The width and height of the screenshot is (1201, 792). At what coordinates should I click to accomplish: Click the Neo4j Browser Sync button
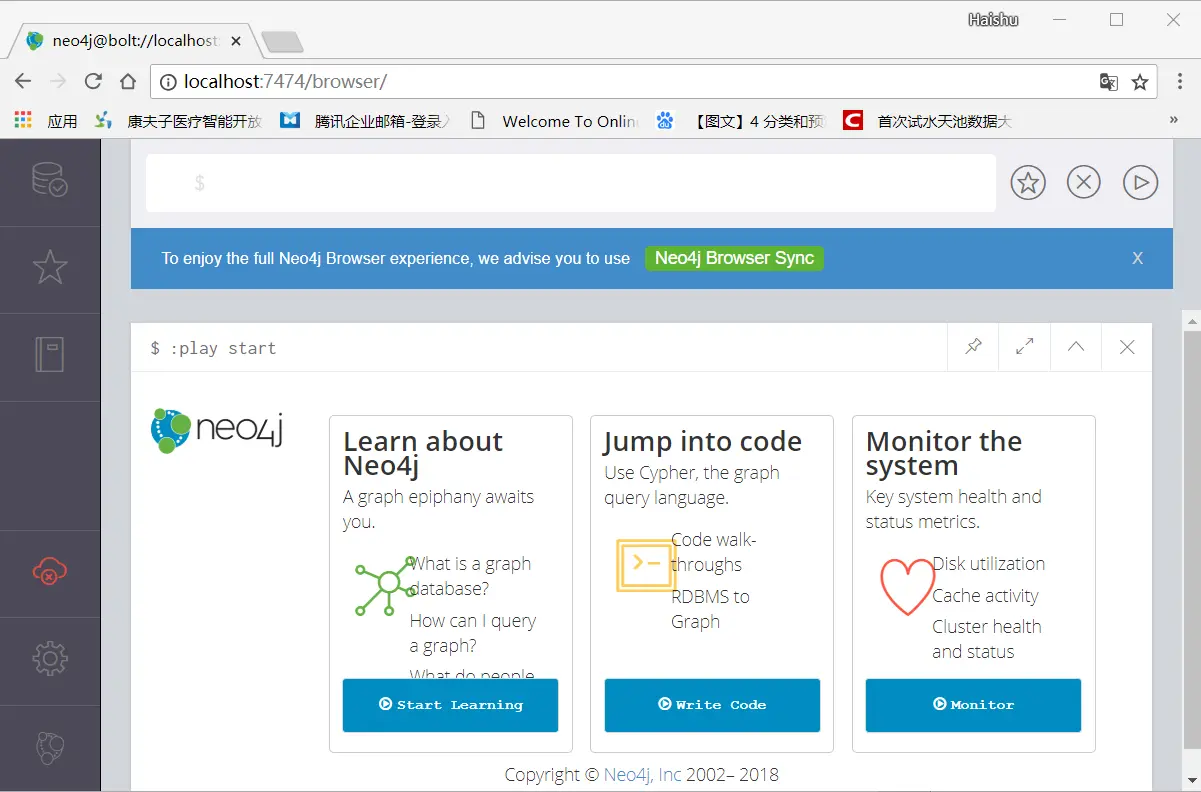(734, 258)
